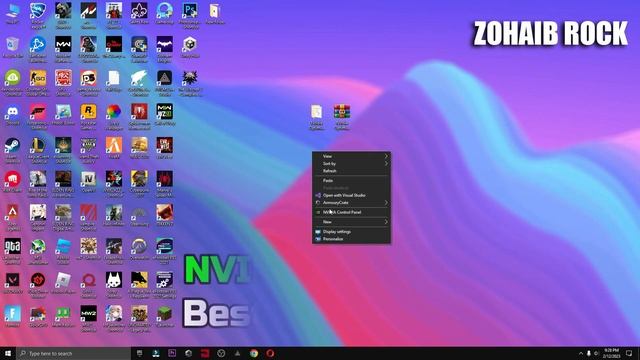
Task: Open NVIDIA Control Panel from the menu
Action: click(x=351, y=212)
